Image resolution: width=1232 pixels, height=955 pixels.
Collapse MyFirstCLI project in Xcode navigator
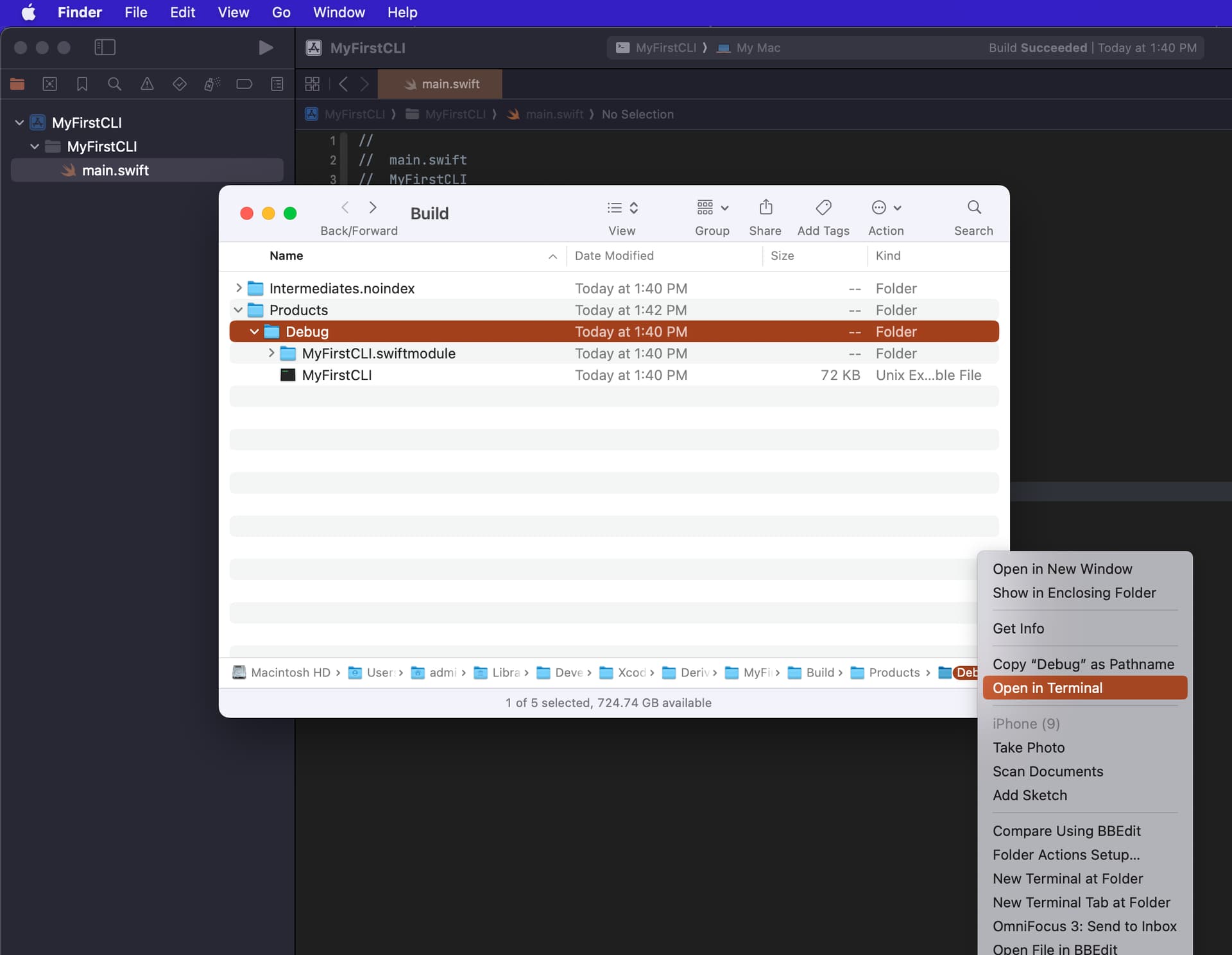point(19,123)
